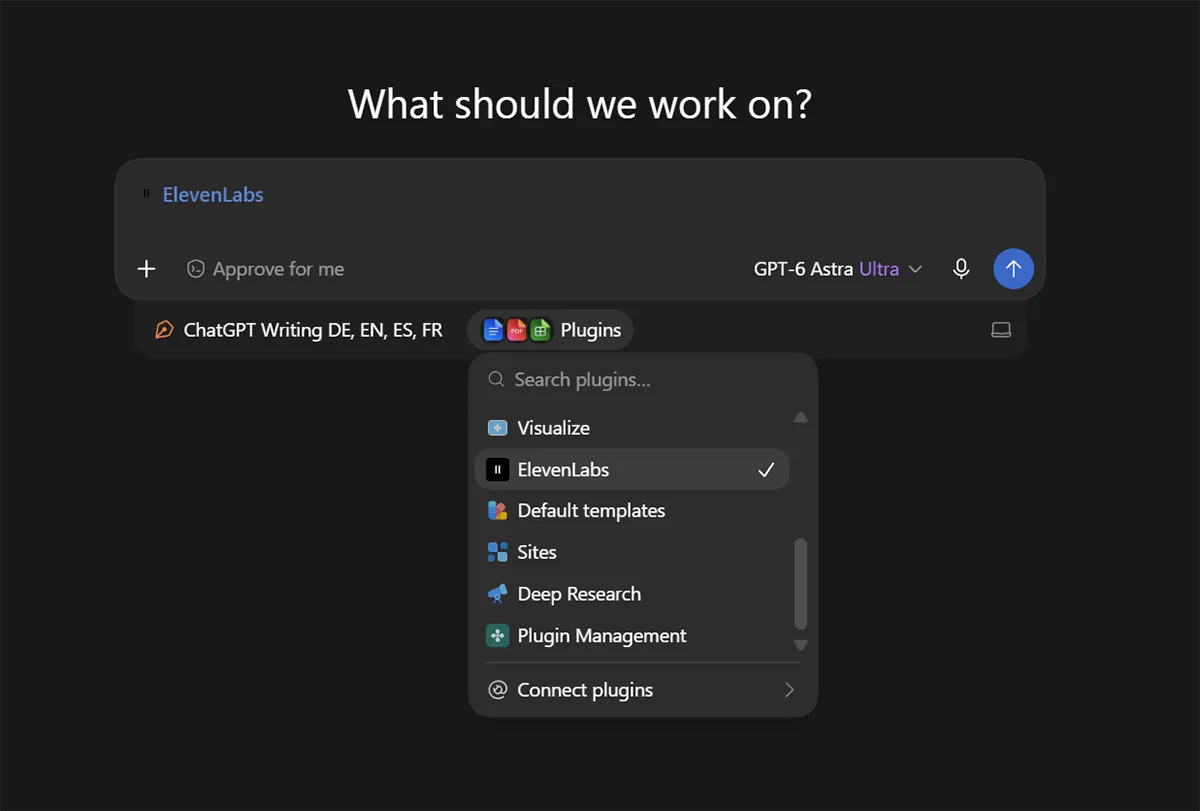Viewport: 1200px width, 811px height.
Task: Send message with blue arrow button
Action: point(1013,269)
